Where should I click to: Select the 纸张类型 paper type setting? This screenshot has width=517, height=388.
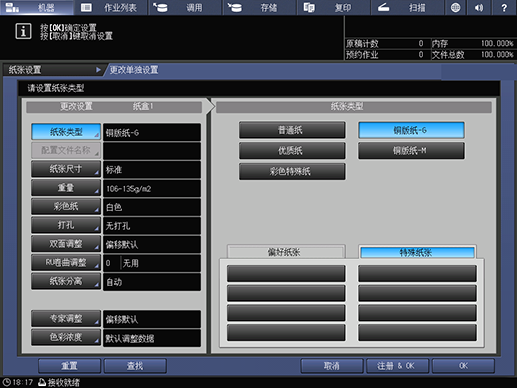tap(66, 132)
